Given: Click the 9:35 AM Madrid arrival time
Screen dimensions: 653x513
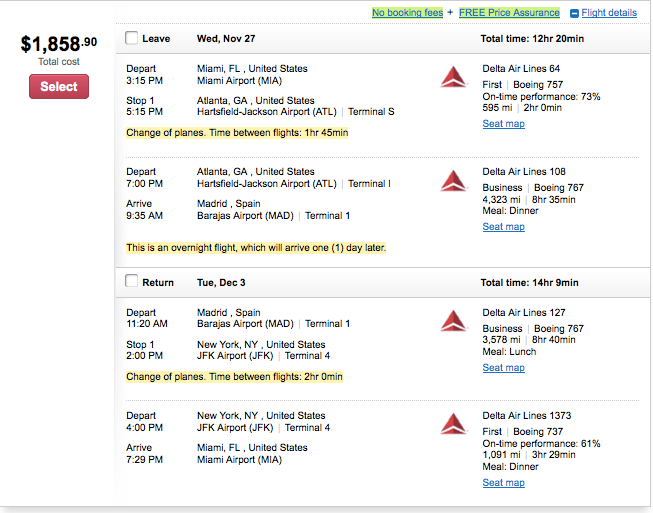Looking at the screenshot, I should [144, 216].
